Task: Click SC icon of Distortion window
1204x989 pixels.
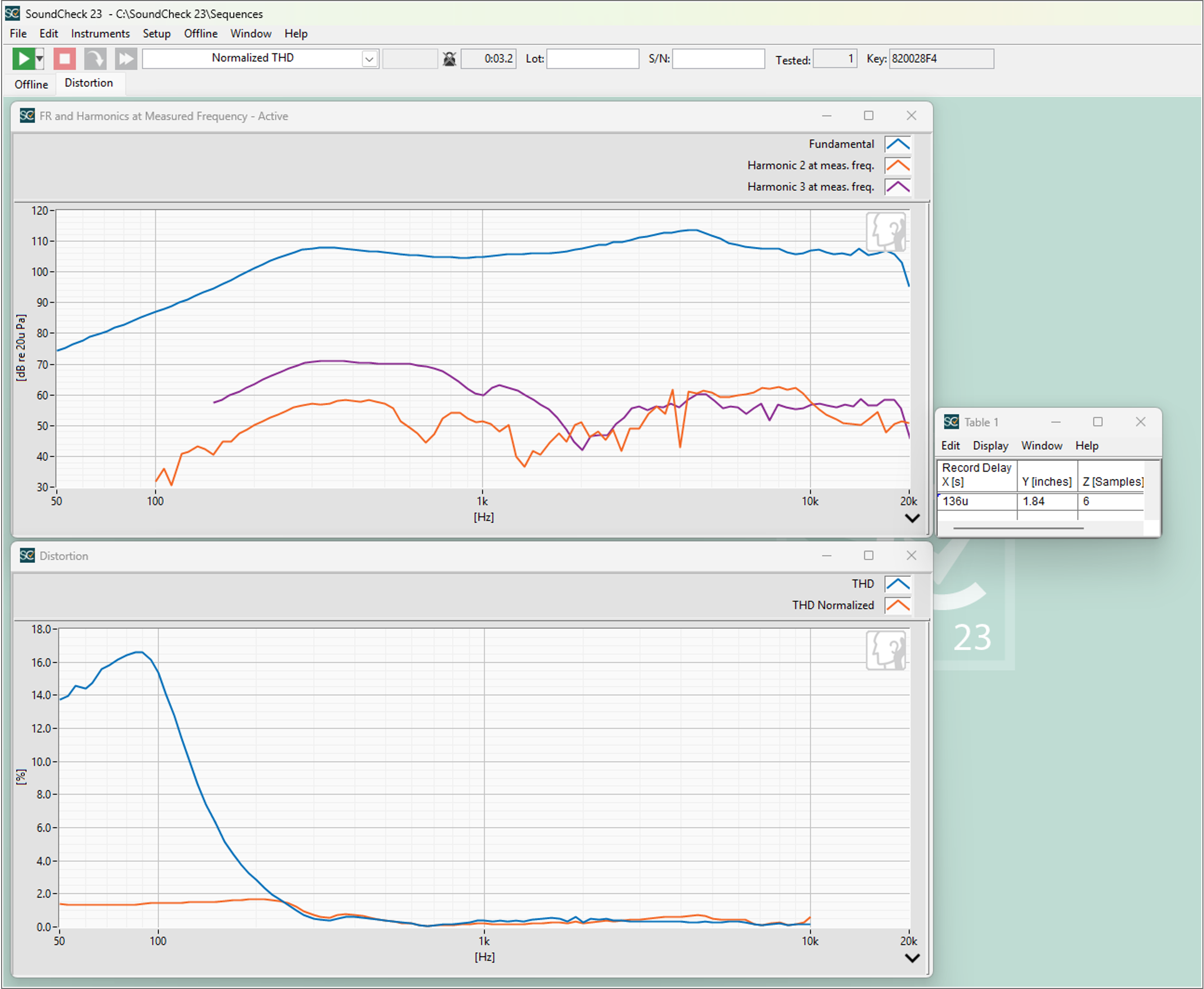Action: pos(27,555)
